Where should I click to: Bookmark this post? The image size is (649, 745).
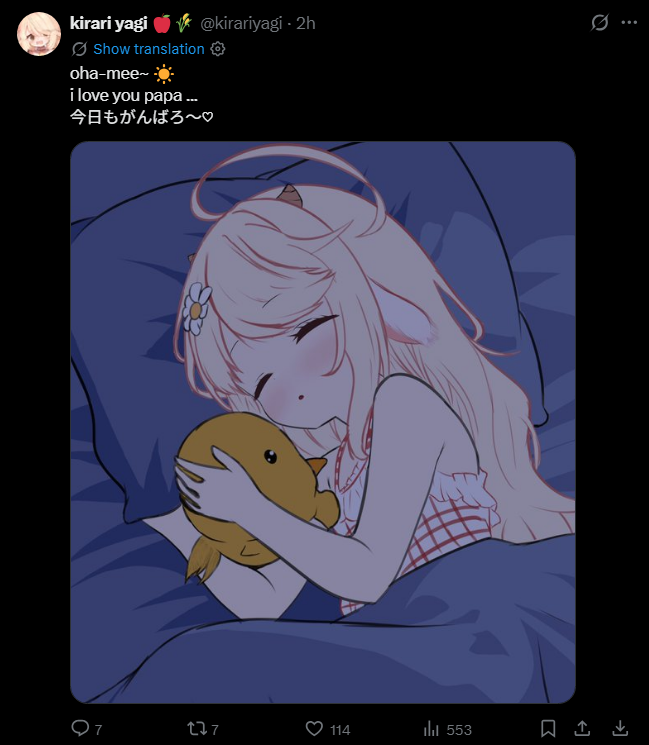click(548, 728)
